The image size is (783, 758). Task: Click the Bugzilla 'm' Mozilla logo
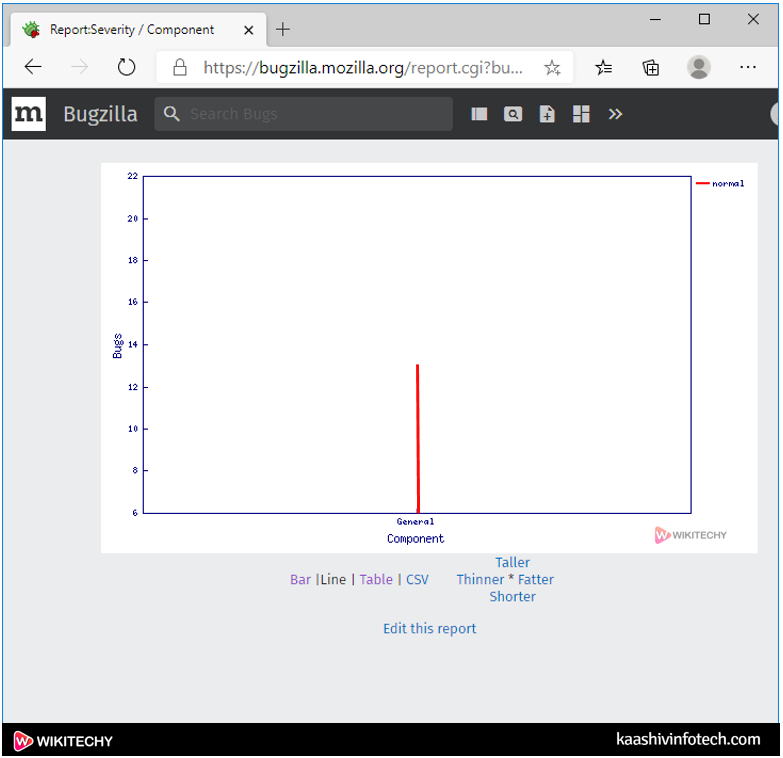tap(29, 114)
